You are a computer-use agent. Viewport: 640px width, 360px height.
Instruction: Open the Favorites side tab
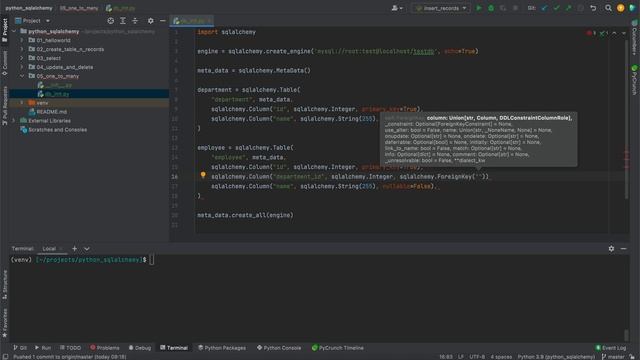[x=4, y=322]
